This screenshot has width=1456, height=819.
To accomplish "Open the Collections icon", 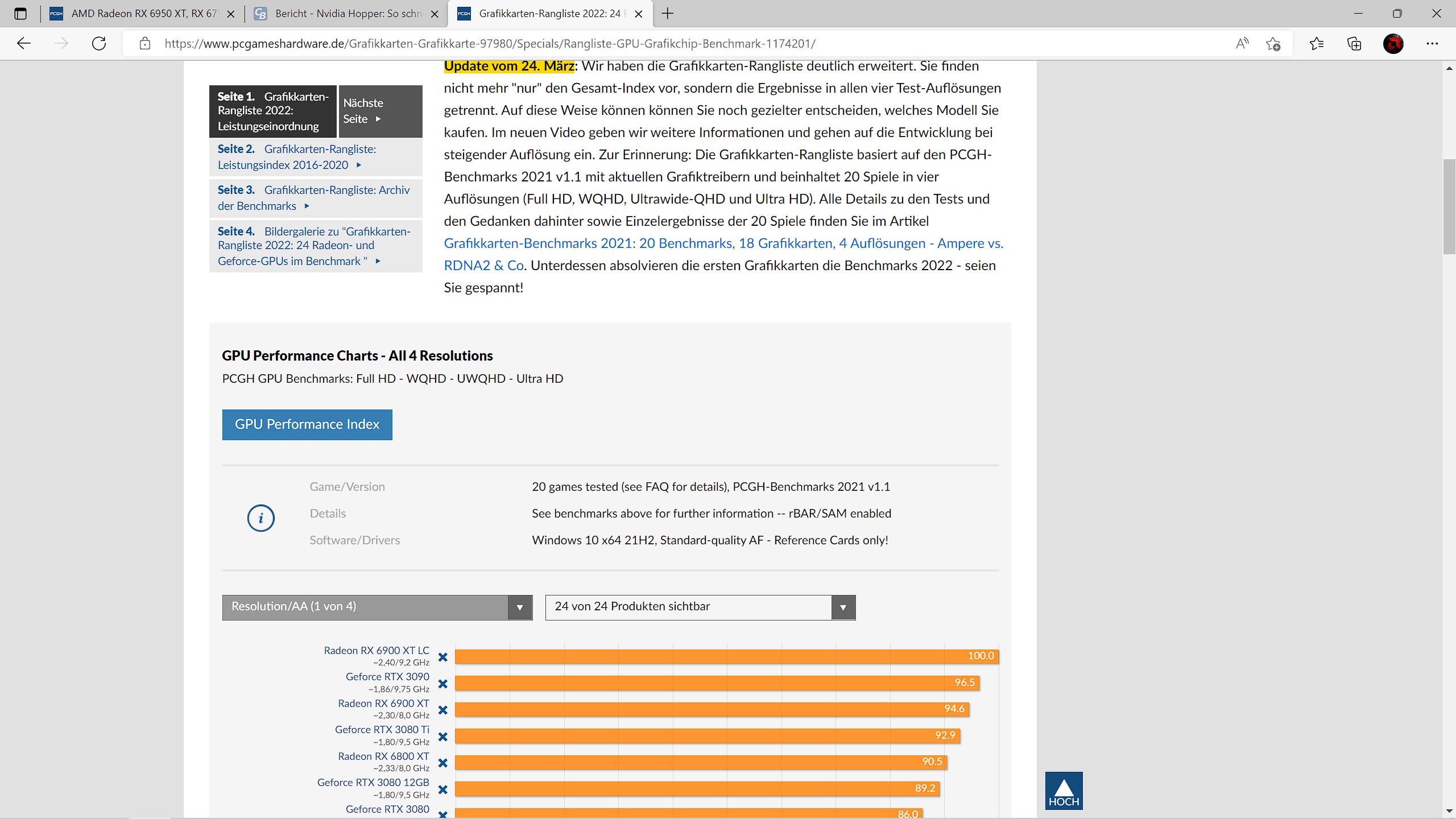I will (1354, 44).
